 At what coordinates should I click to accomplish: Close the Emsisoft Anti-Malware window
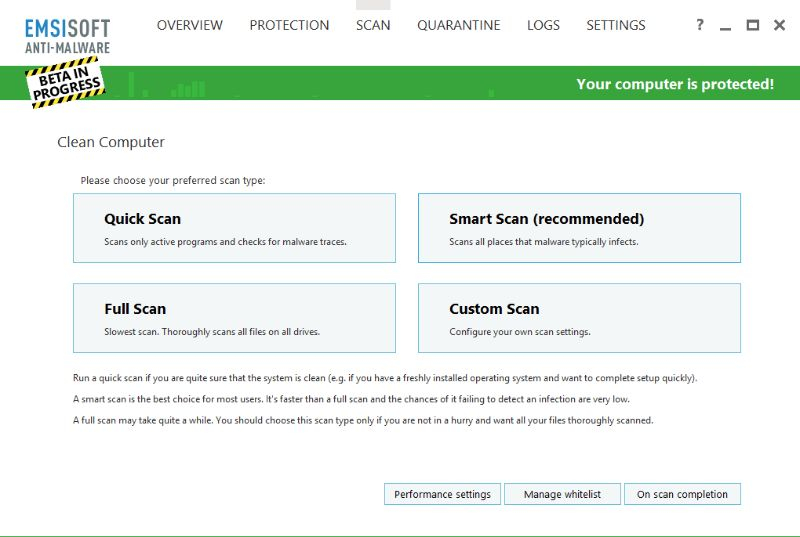coord(780,25)
